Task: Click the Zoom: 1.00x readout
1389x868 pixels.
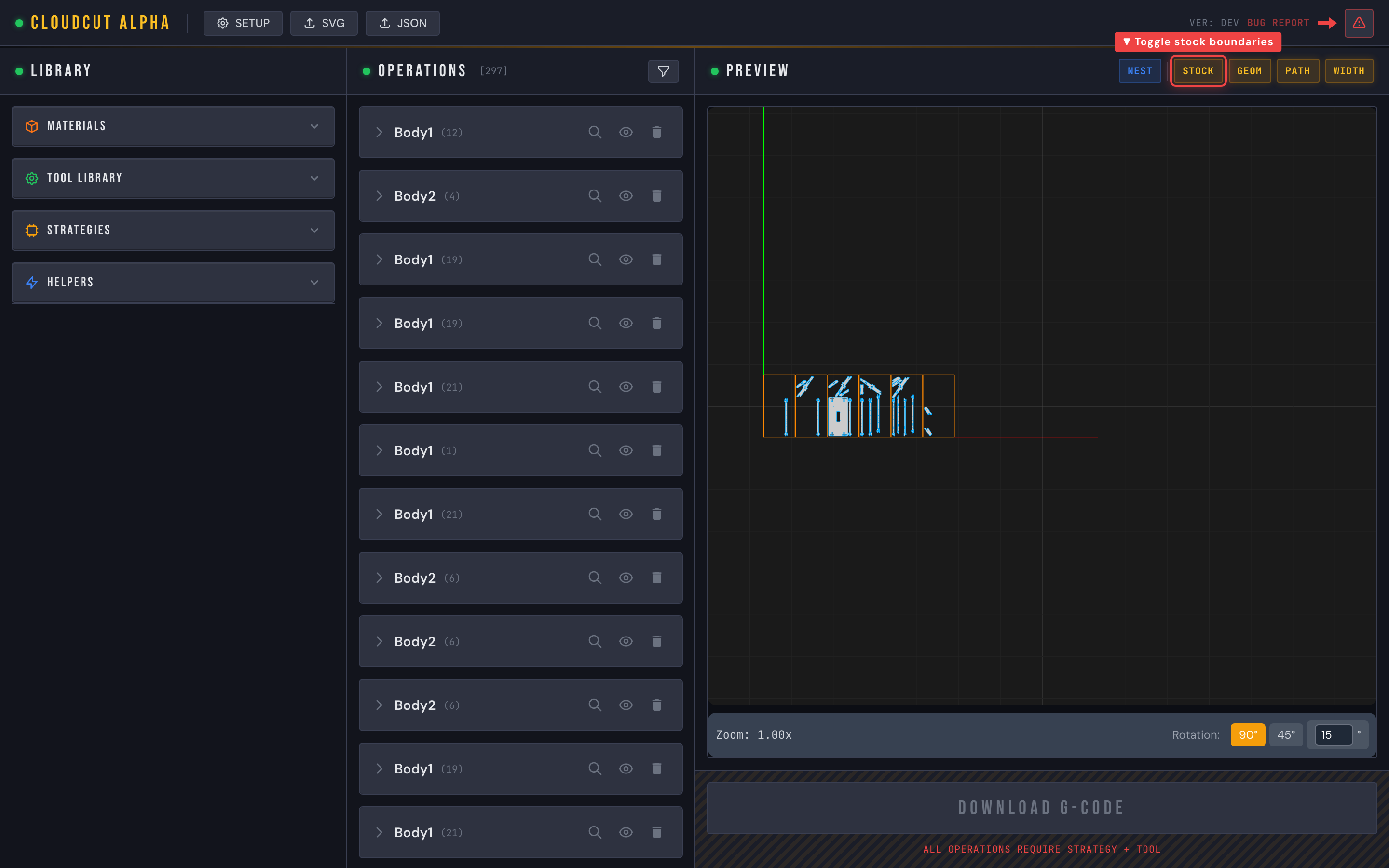Action: coord(754,735)
